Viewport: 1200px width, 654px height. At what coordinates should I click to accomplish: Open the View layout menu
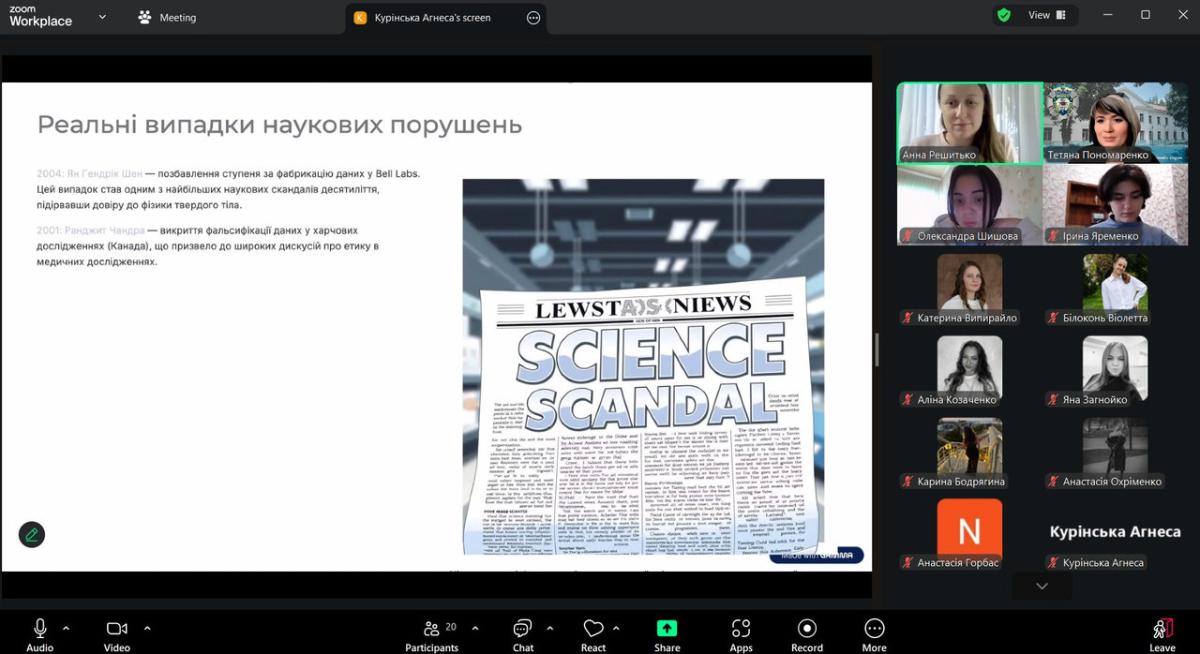pyautogui.click(x=1047, y=15)
